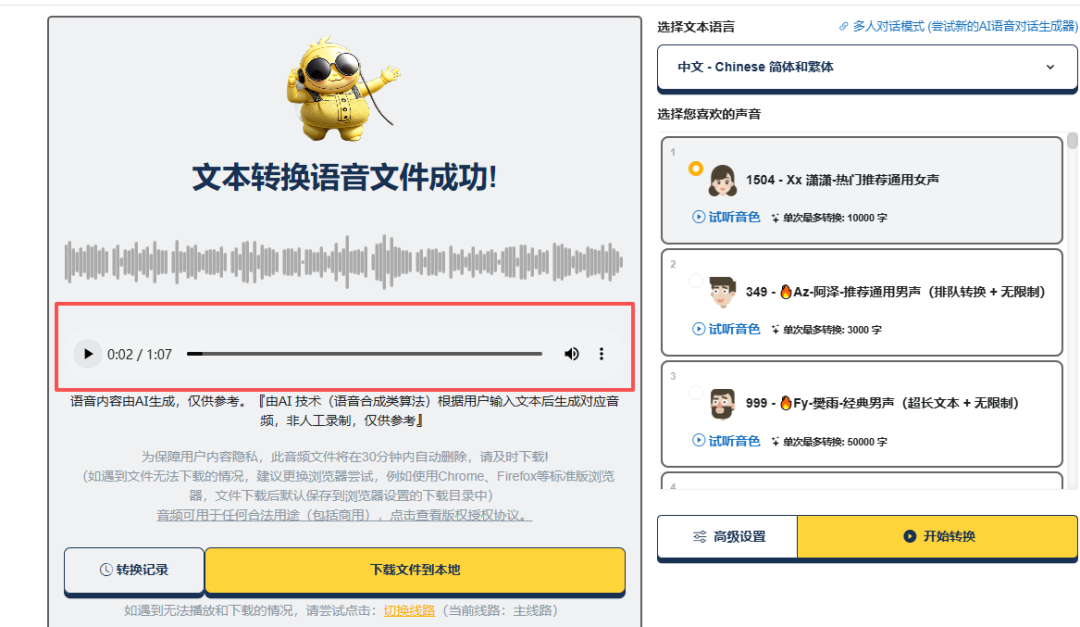Screen dimensions: 1080x627
Task: Click 开始转换 start conversion button
Action: coord(937,537)
